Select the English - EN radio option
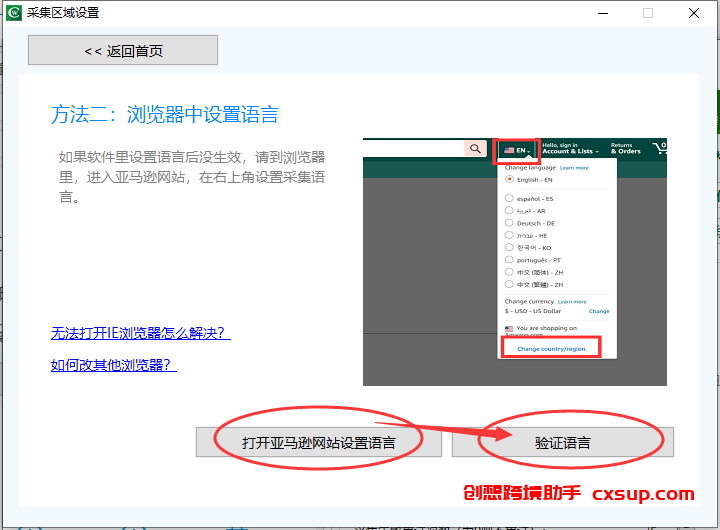This screenshot has height=530, width=720. click(x=509, y=179)
